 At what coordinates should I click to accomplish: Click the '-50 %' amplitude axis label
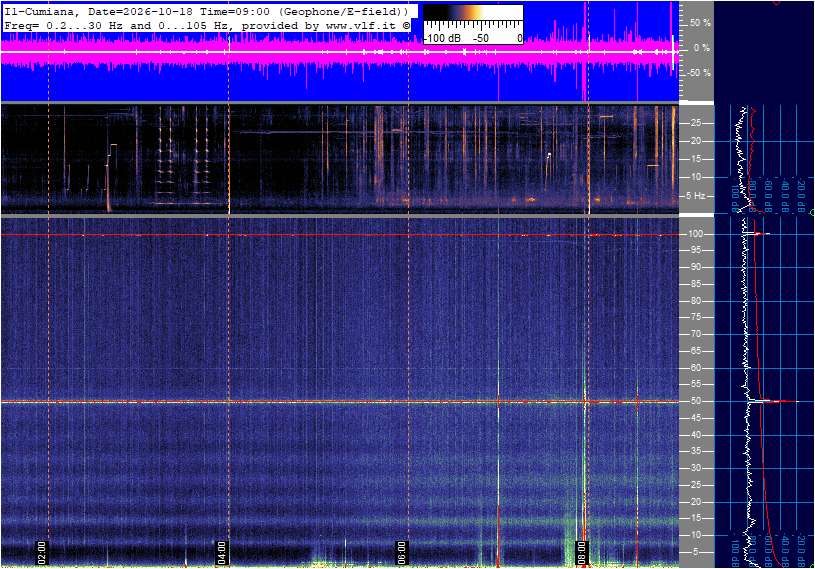tap(698, 73)
